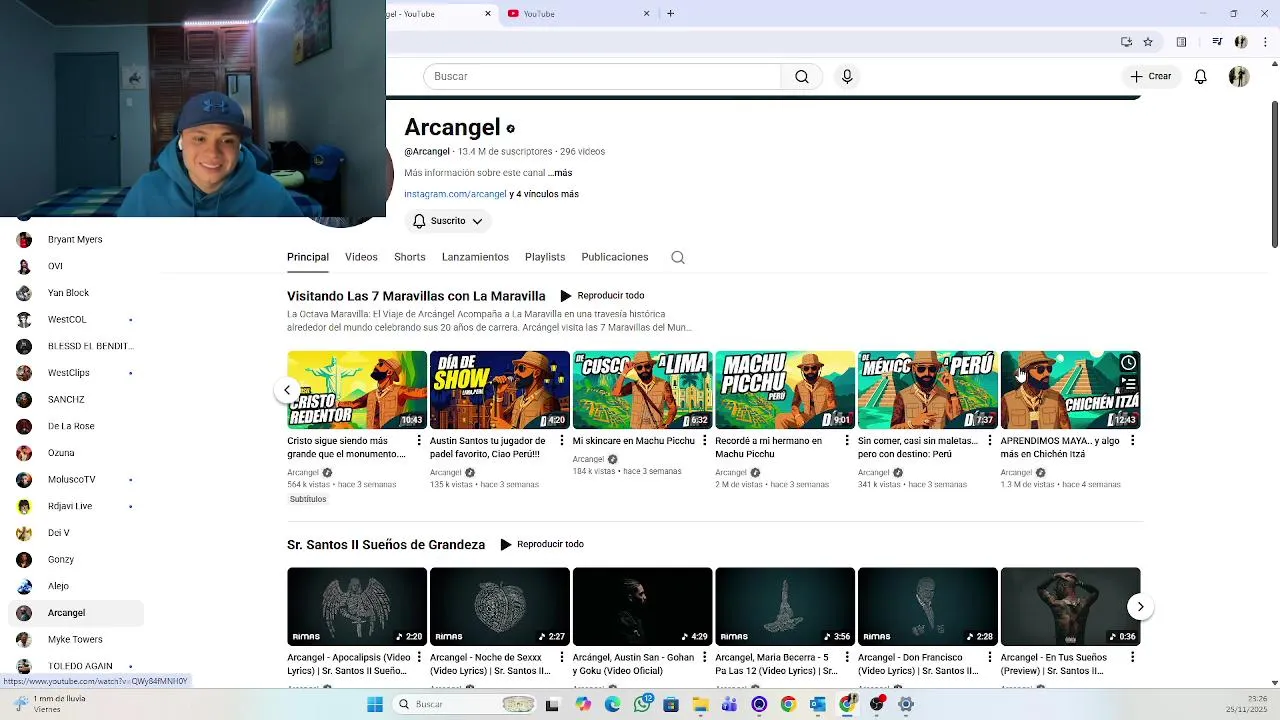Open options for Sin comer, casi sin maletas video
The image size is (1280, 720).
[989, 441]
